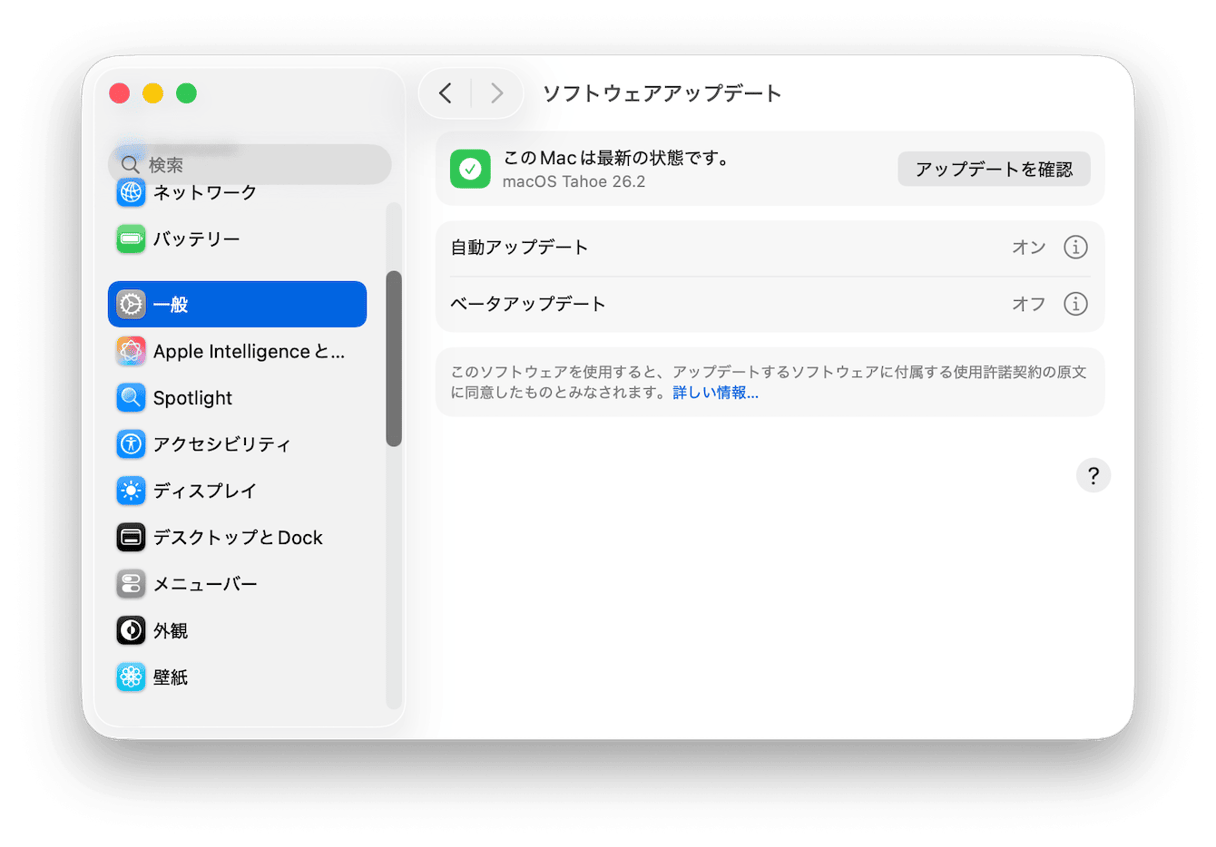Screen dimensions: 1216x847
Task: Open ベータアップデート info details
Action: [1076, 303]
